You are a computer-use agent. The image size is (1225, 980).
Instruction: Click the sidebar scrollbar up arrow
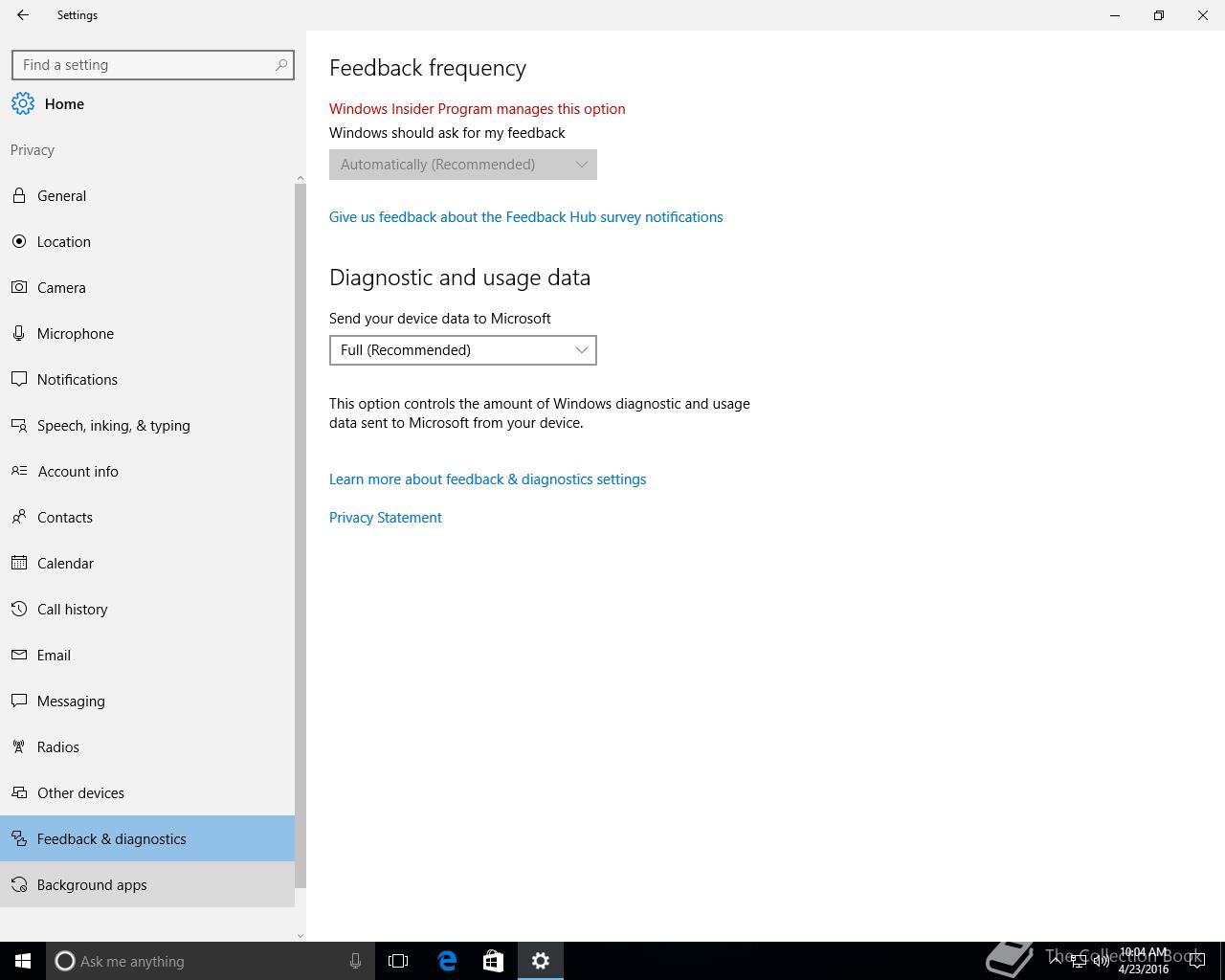(301, 178)
